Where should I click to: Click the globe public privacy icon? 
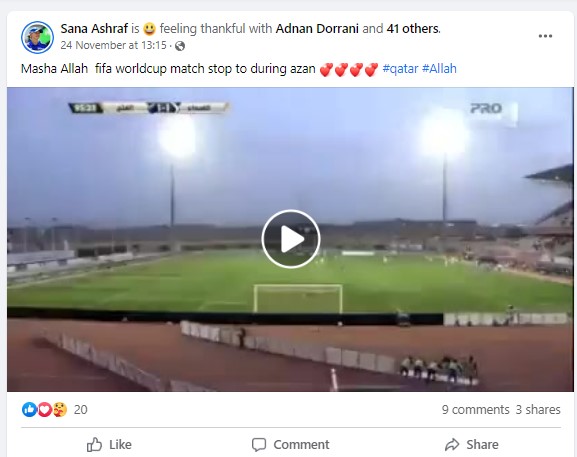click(x=180, y=46)
